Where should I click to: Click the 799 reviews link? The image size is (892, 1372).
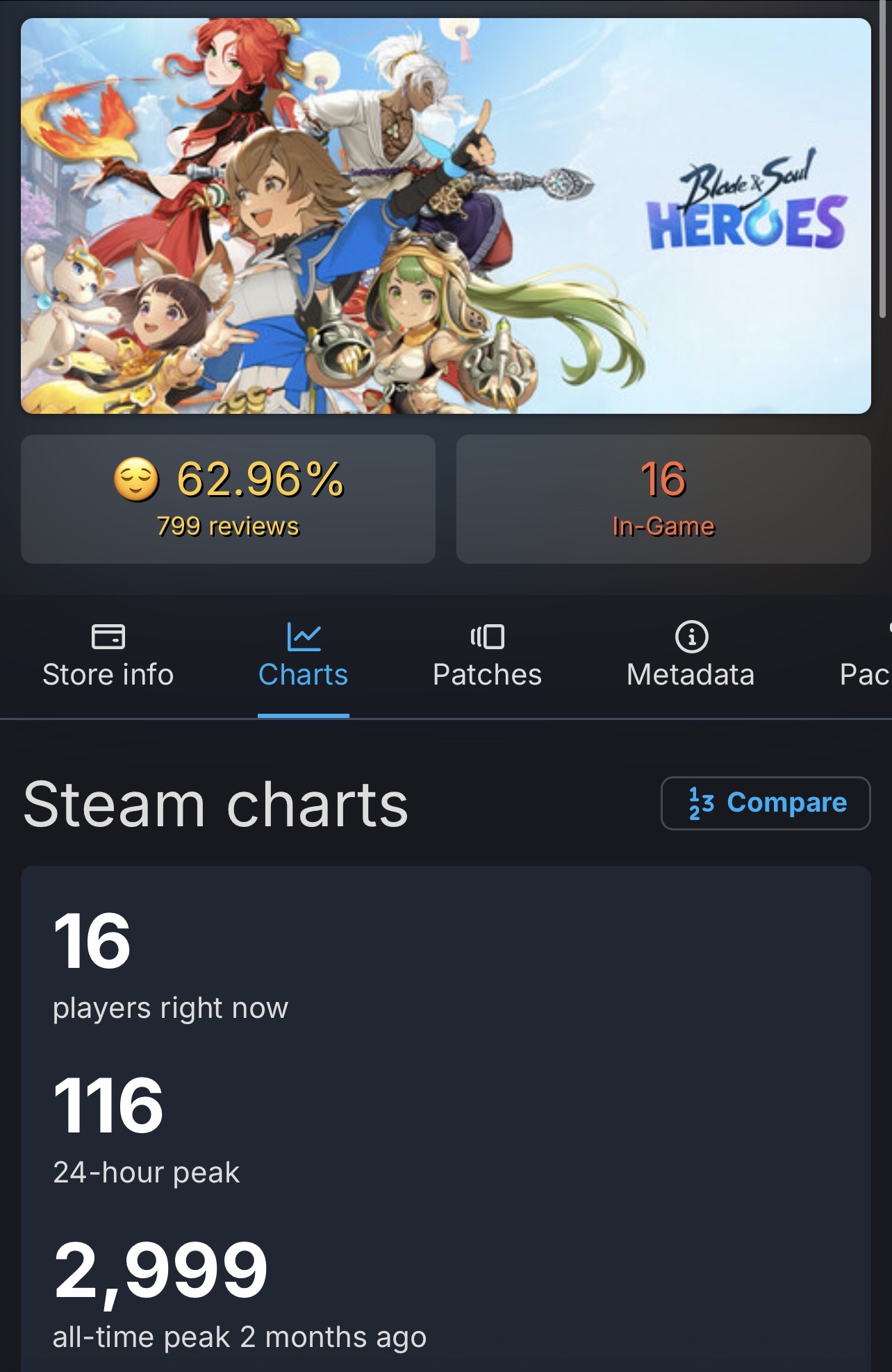pyautogui.click(x=228, y=526)
